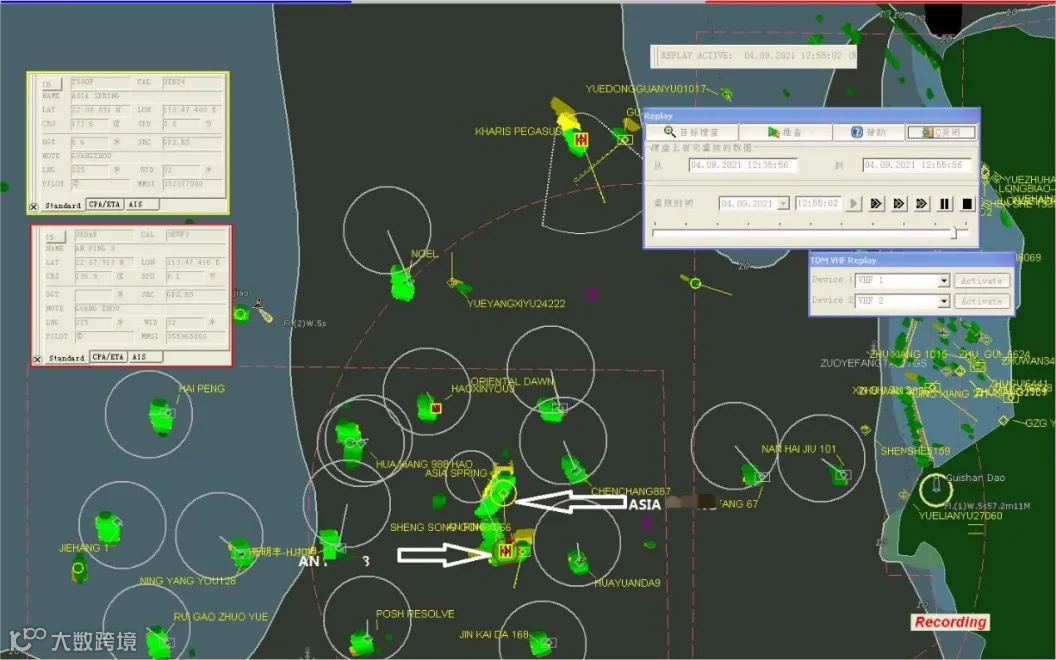Click the REPLAY ACTIVE status banner

coord(754,56)
